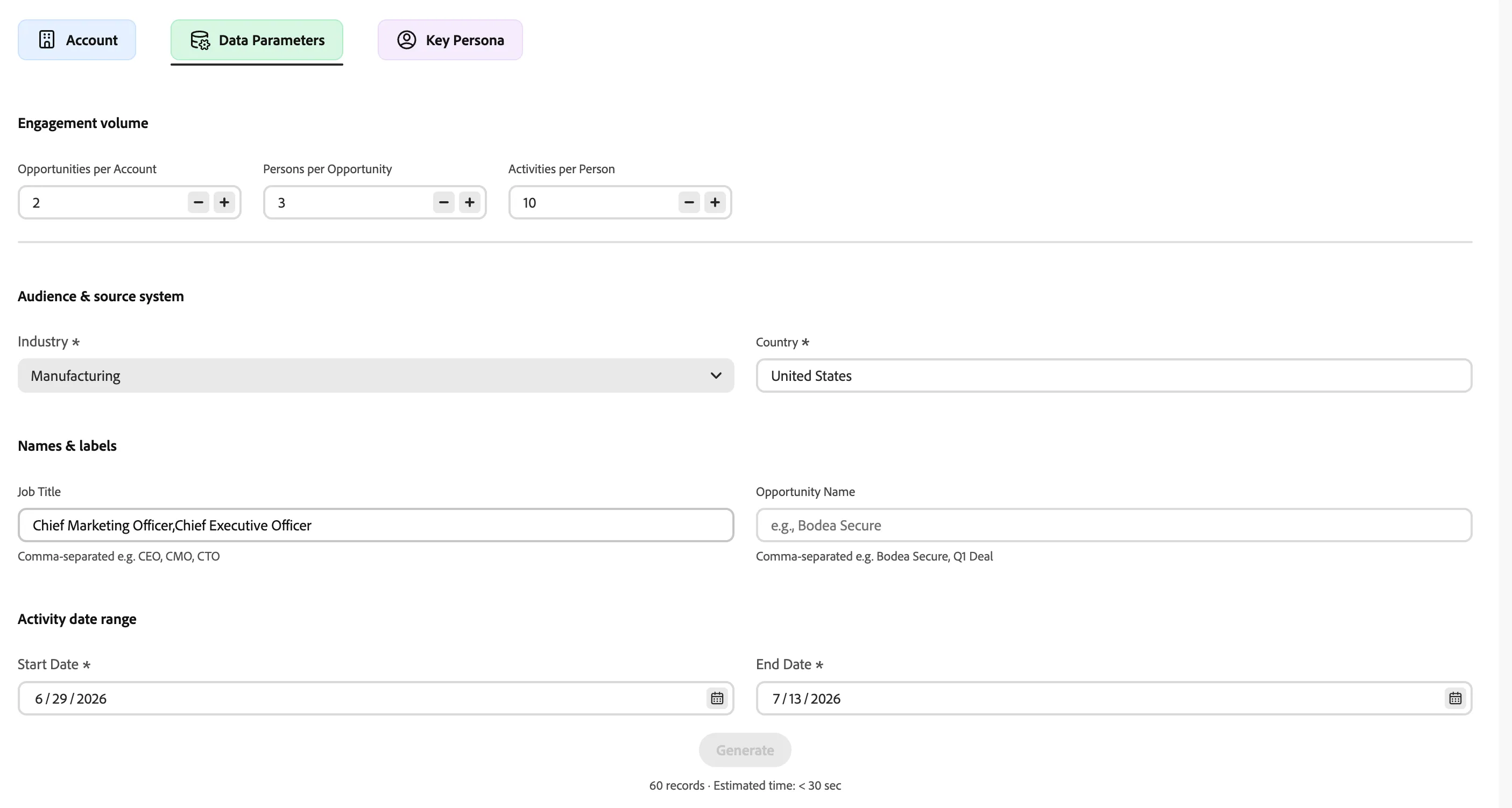Image resolution: width=1512 pixels, height=808 pixels.
Task: Click the 'Engagement volume' heading
Action: [83, 123]
